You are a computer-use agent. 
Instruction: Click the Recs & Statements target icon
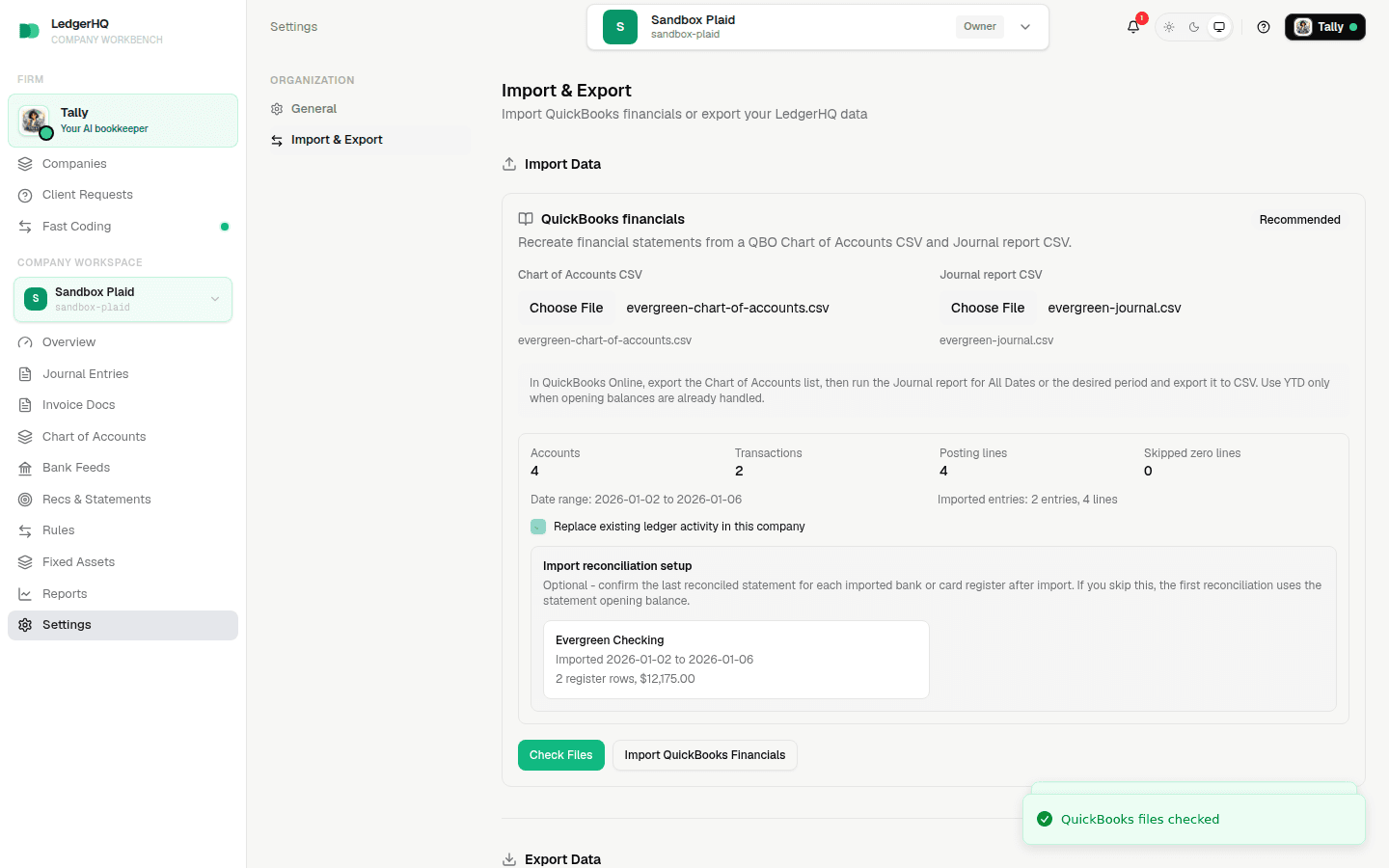coord(25,500)
